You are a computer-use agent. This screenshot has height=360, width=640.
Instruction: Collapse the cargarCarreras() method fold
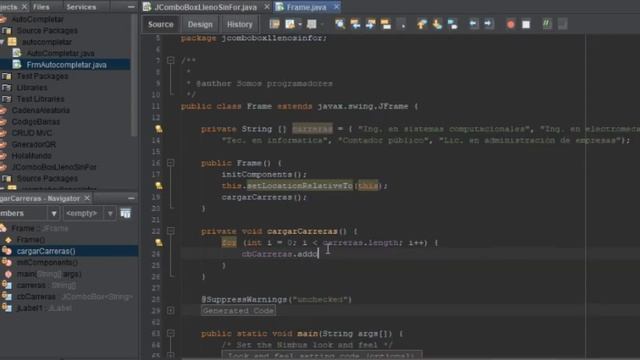coord(171,231)
